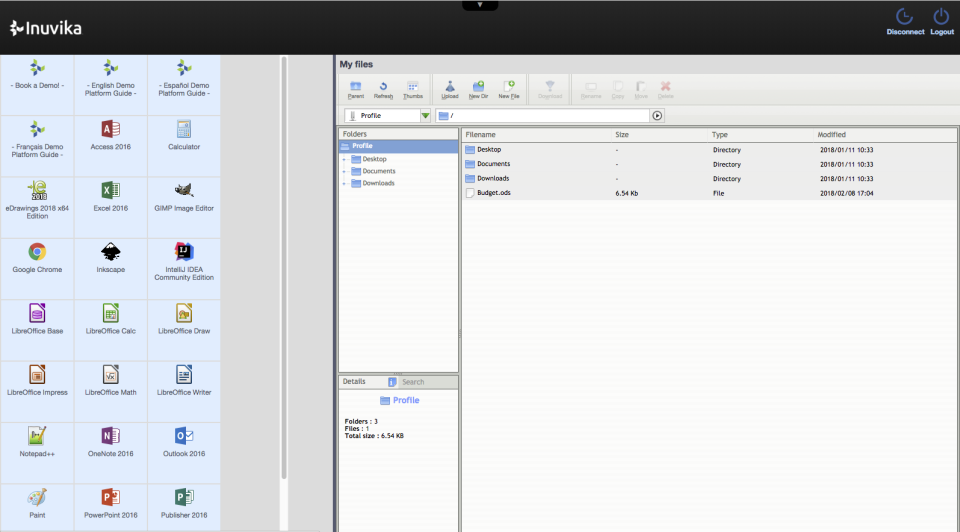Select Downloads row in file list

point(709,179)
